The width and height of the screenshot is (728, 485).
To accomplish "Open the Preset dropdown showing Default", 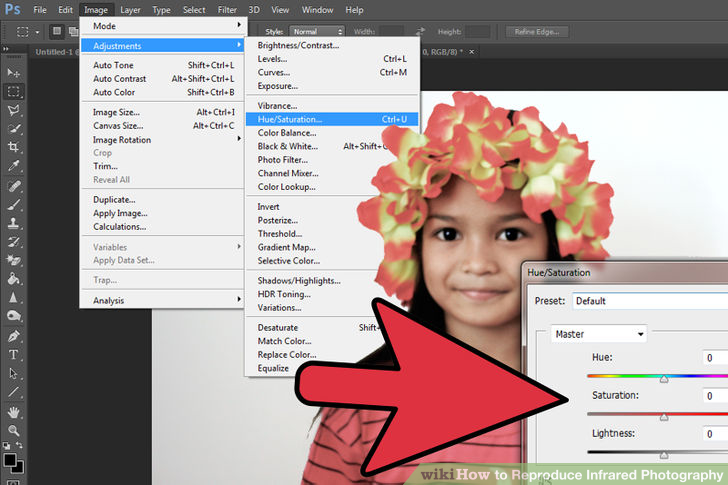I will tap(650, 301).
